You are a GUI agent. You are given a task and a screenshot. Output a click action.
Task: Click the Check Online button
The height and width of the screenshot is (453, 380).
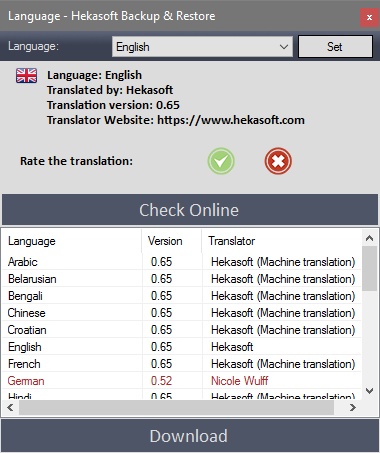coord(190,210)
